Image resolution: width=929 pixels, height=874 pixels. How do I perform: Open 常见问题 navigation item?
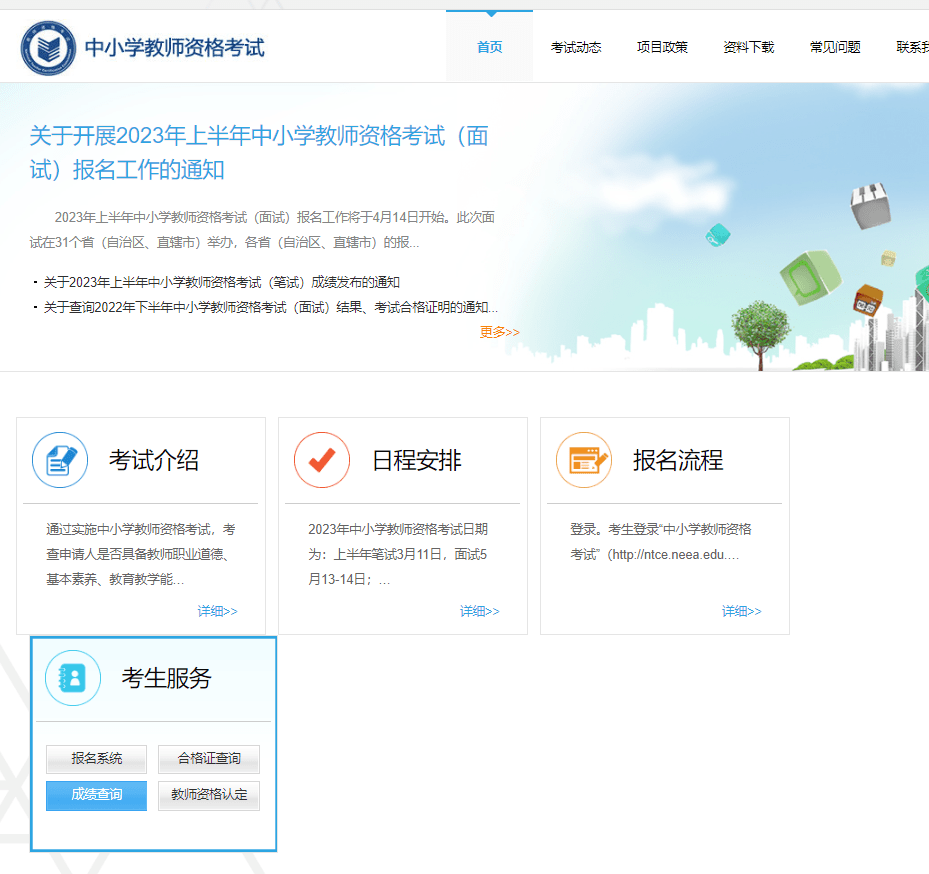coord(835,47)
